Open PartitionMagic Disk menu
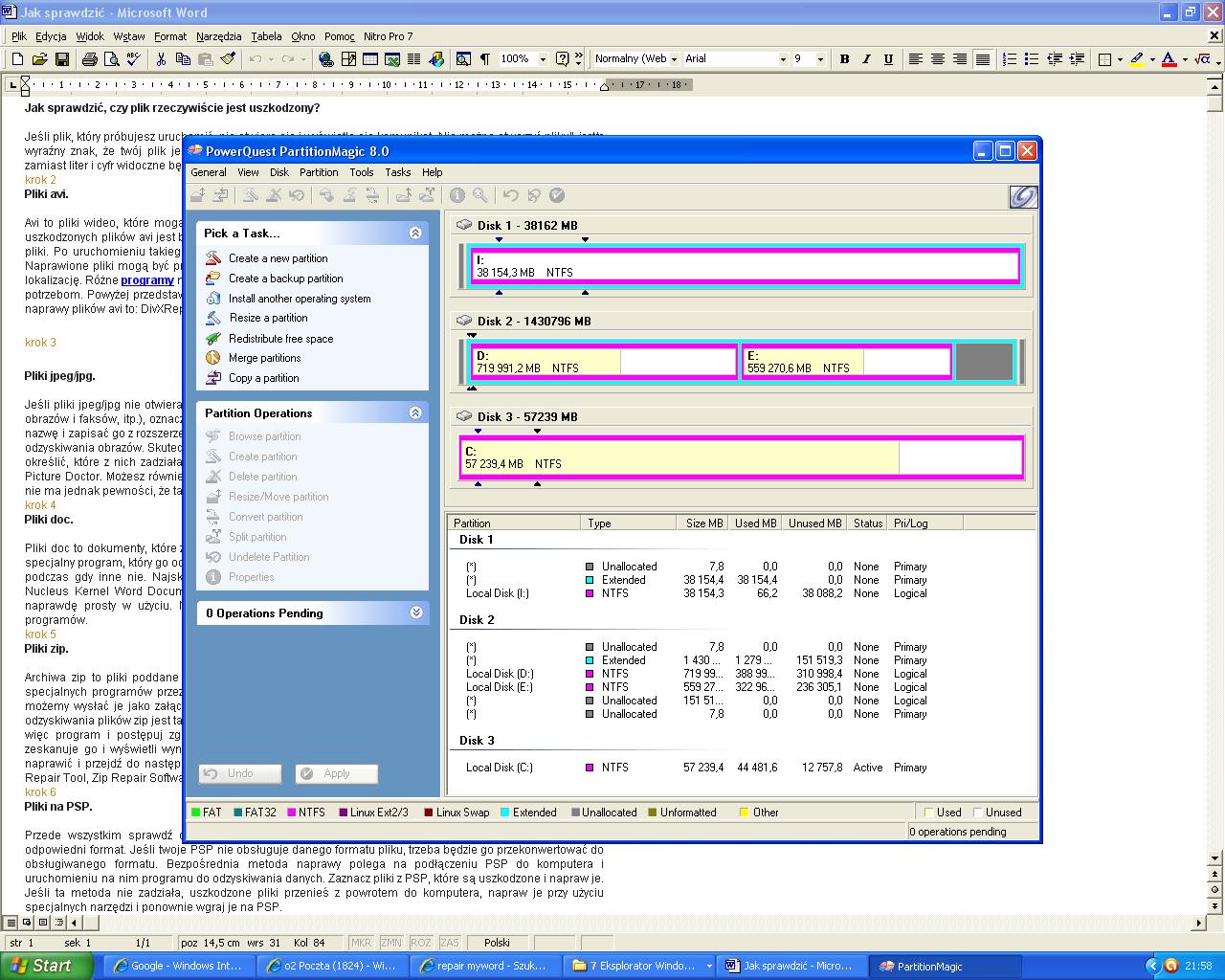This screenshot has height=980, width=1225. [279, 172]
